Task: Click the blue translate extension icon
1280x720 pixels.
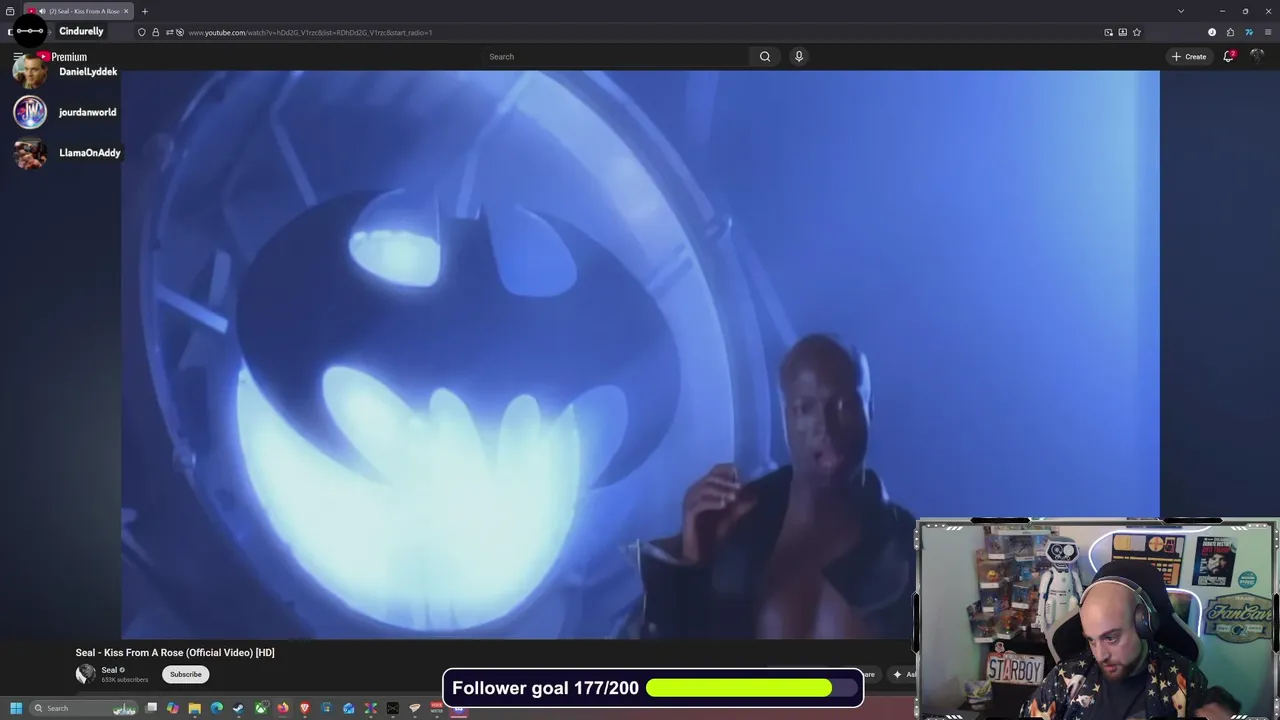Action: 1248,32
